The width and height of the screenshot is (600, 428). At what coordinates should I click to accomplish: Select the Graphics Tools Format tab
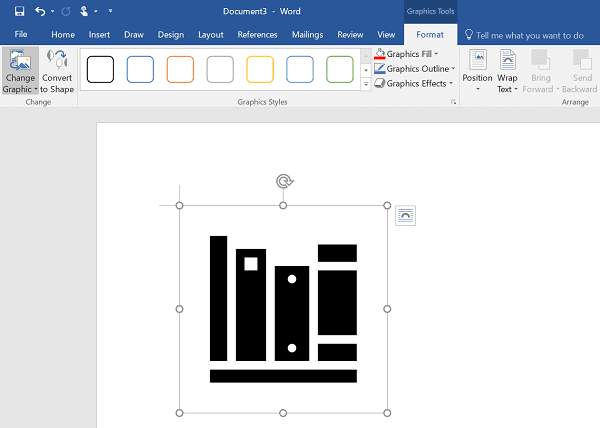click(x=430, y=35)
